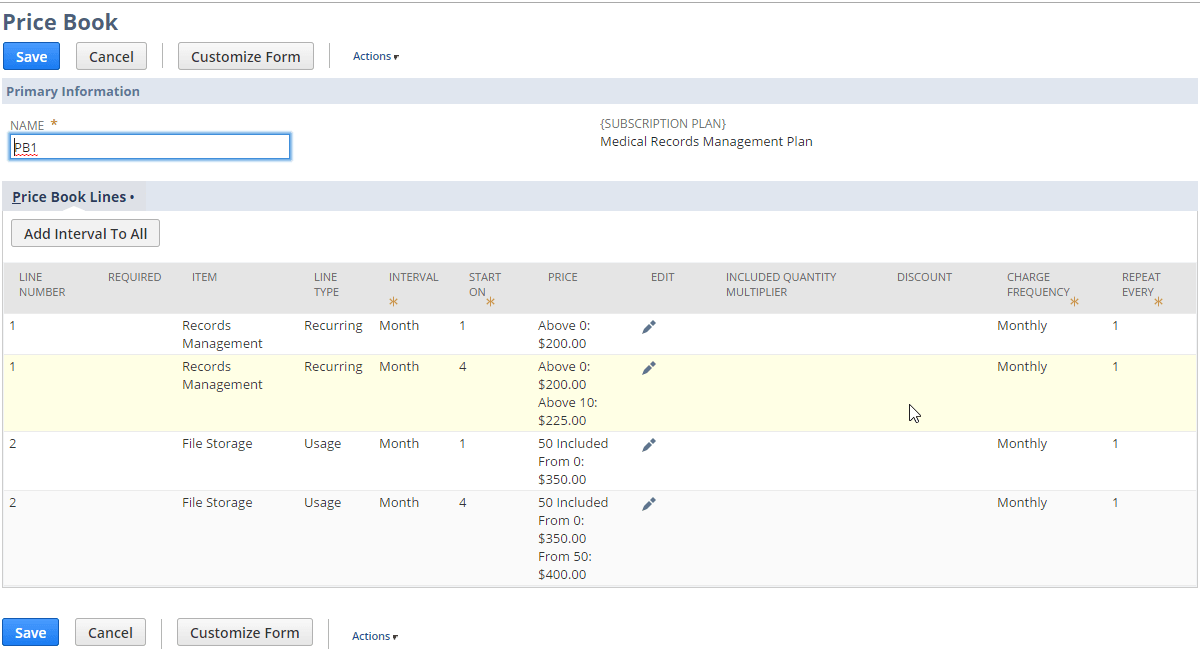Click Monthly charge frequency in third row

click(x=1022, y=443)
